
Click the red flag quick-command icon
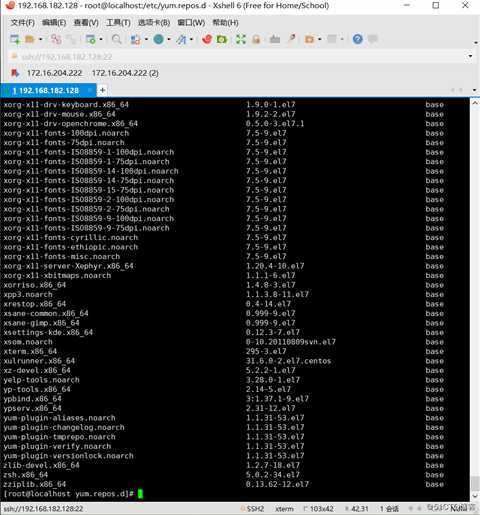tap(15, 73)
